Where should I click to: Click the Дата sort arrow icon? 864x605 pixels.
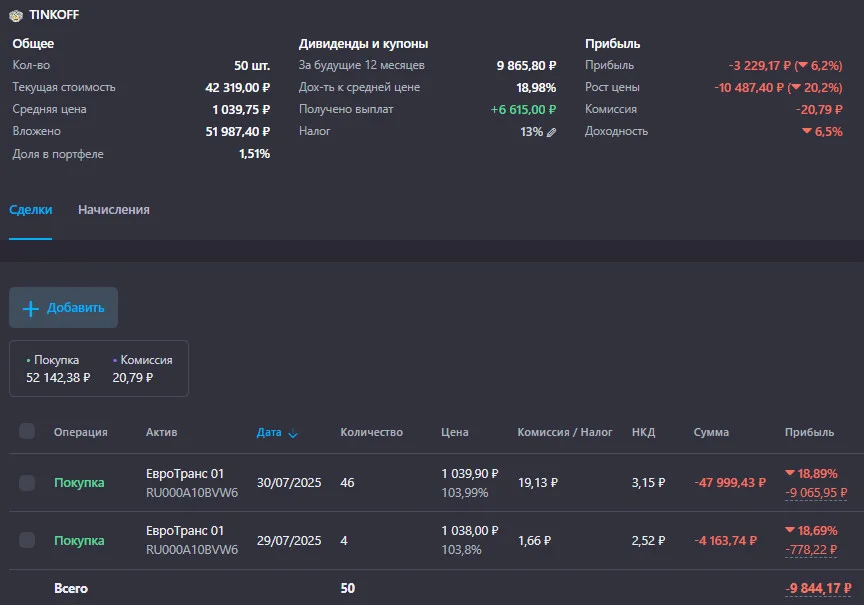click(293, 434)
